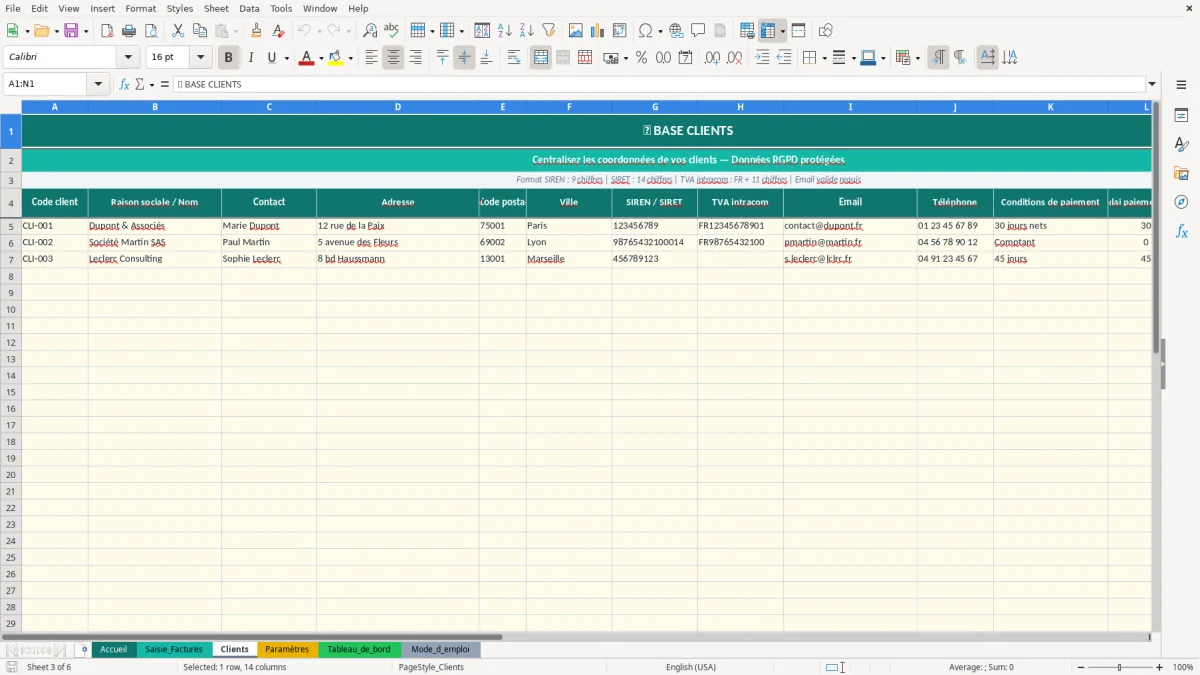Switch to the Mode_d_emploi sheet tab

click(x=440, y=650)
